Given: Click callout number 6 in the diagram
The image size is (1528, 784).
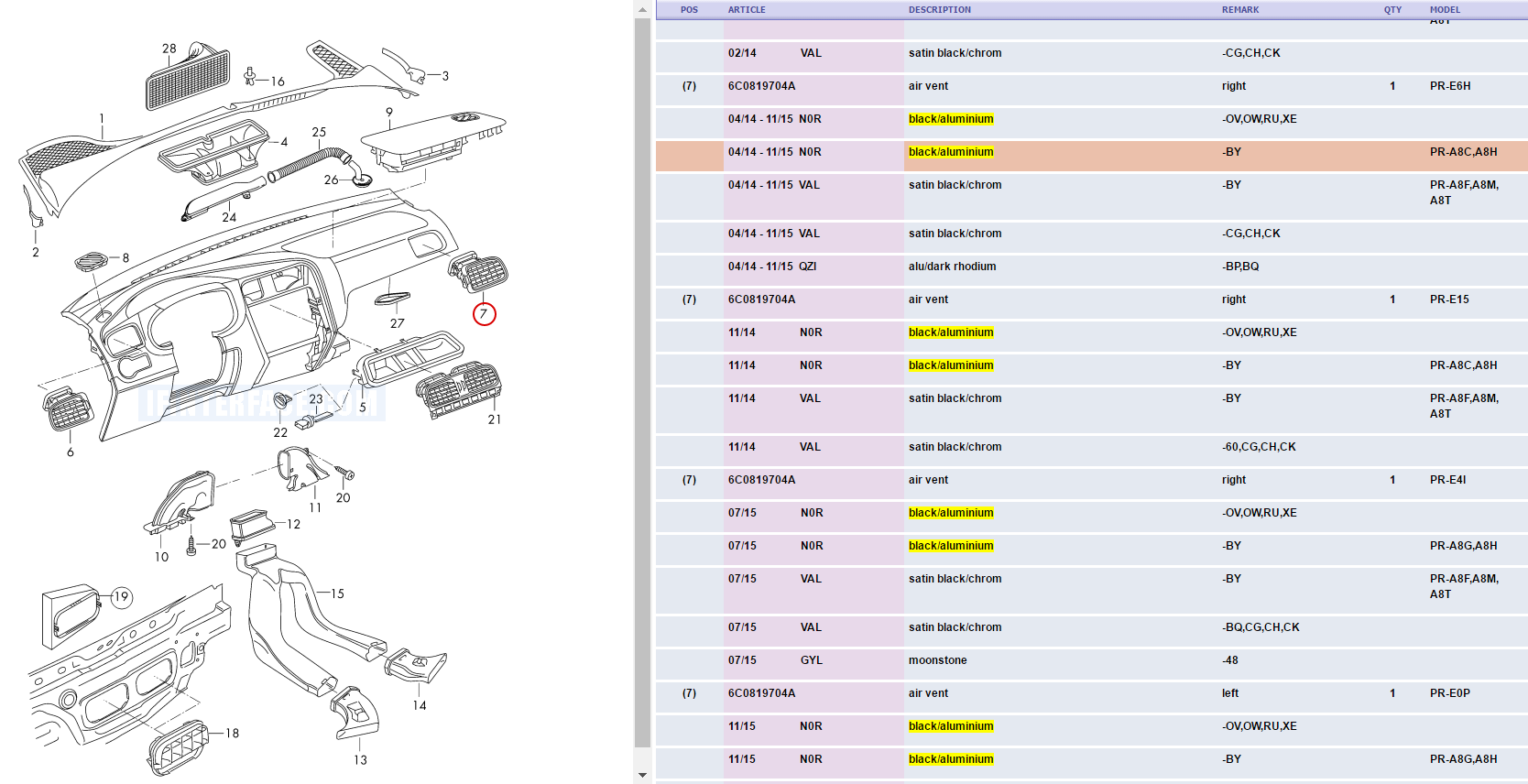Looking at the screenshot, I should (71, 452).
